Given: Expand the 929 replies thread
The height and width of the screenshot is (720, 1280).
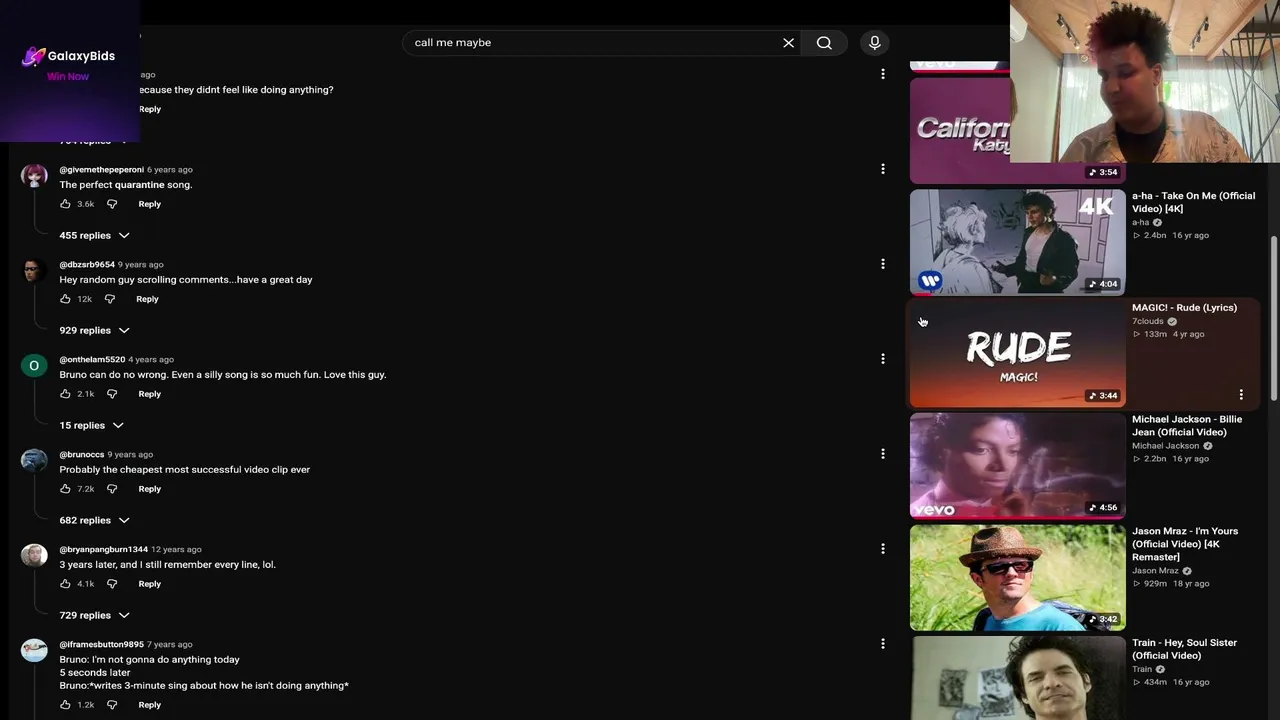Looking at the screenshot, I should tap(94, 330).
